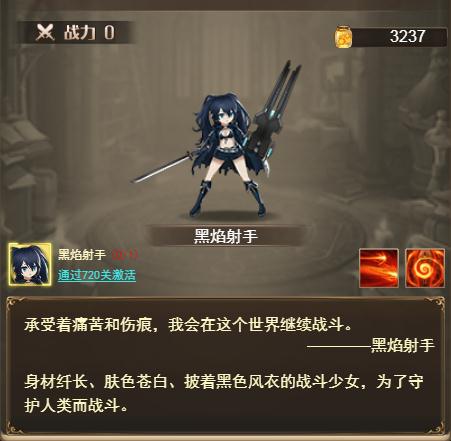Click 黑焰射手 name label beside portrait
451x441 pixels.
[x=81, y=255]
